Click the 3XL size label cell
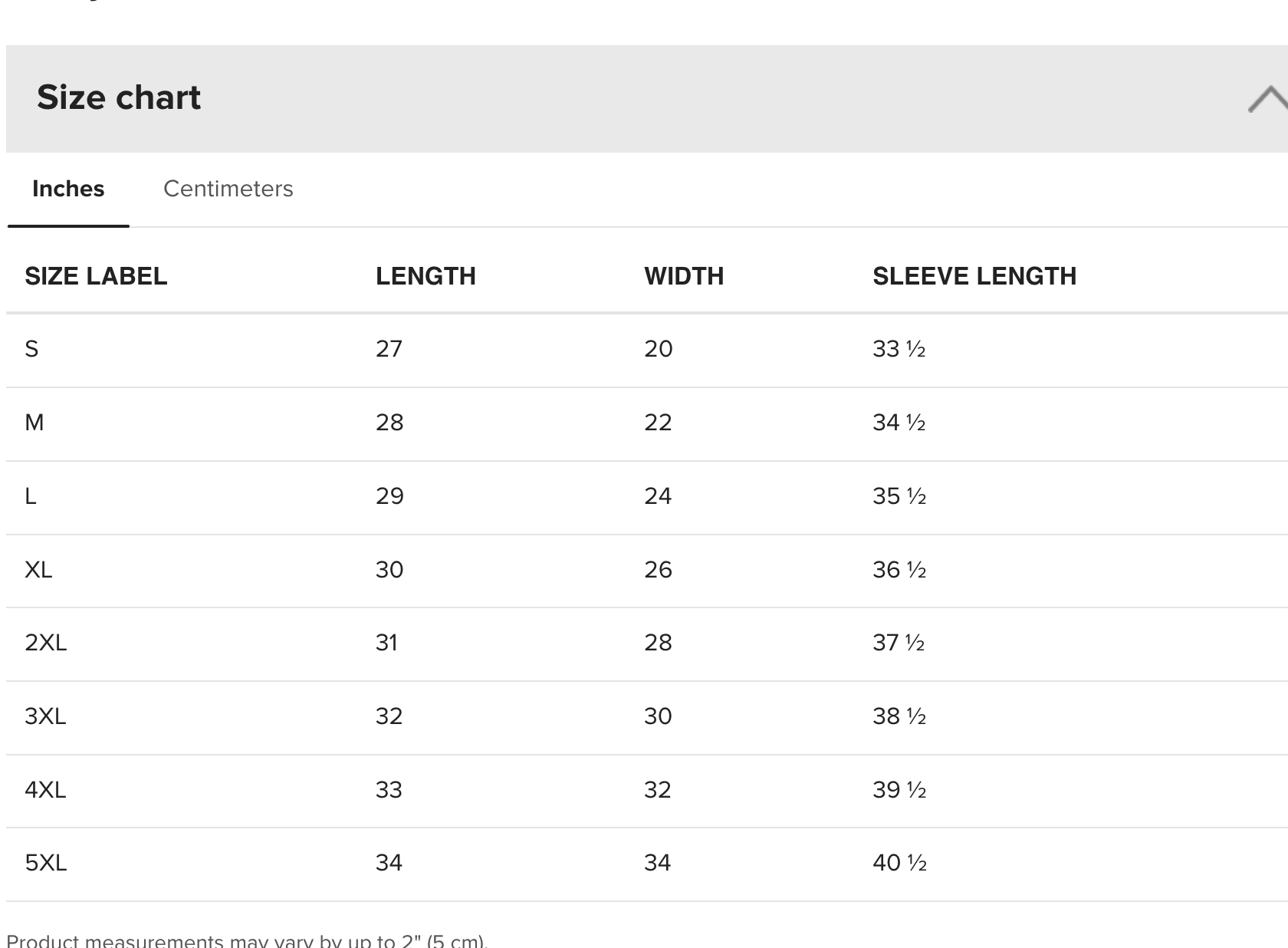Screen dimensions: 1288x948 point(45,716)
